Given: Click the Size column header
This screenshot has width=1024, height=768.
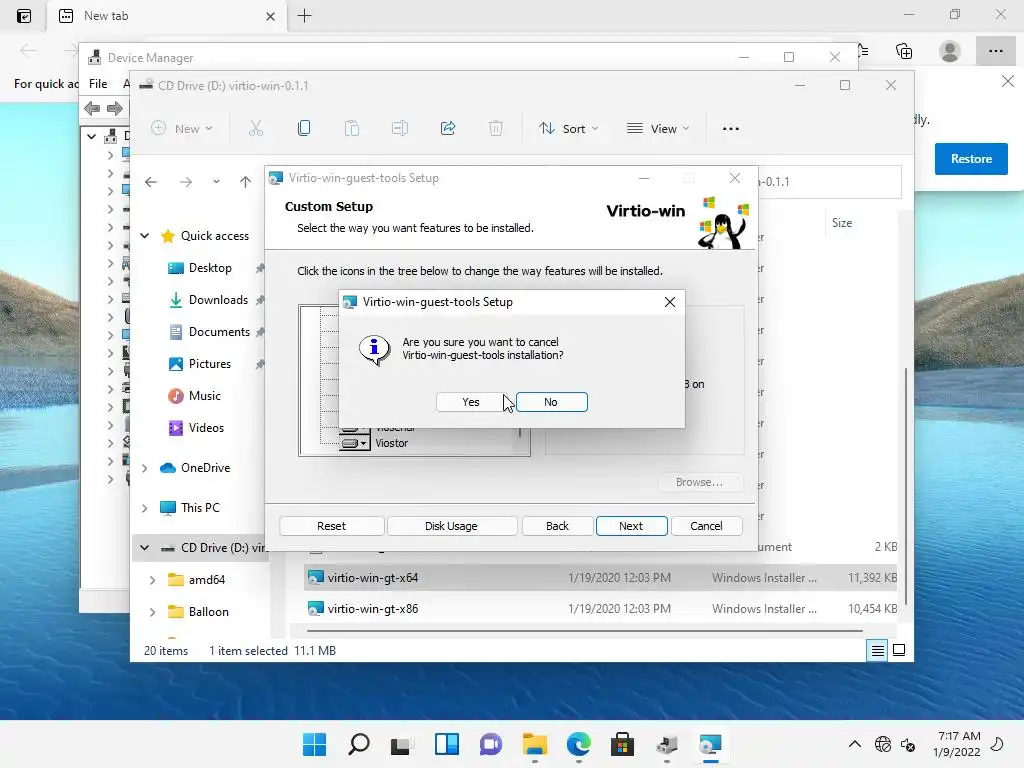Looking at the screenshot, I should pyautogui.click(x=842, y=223).
